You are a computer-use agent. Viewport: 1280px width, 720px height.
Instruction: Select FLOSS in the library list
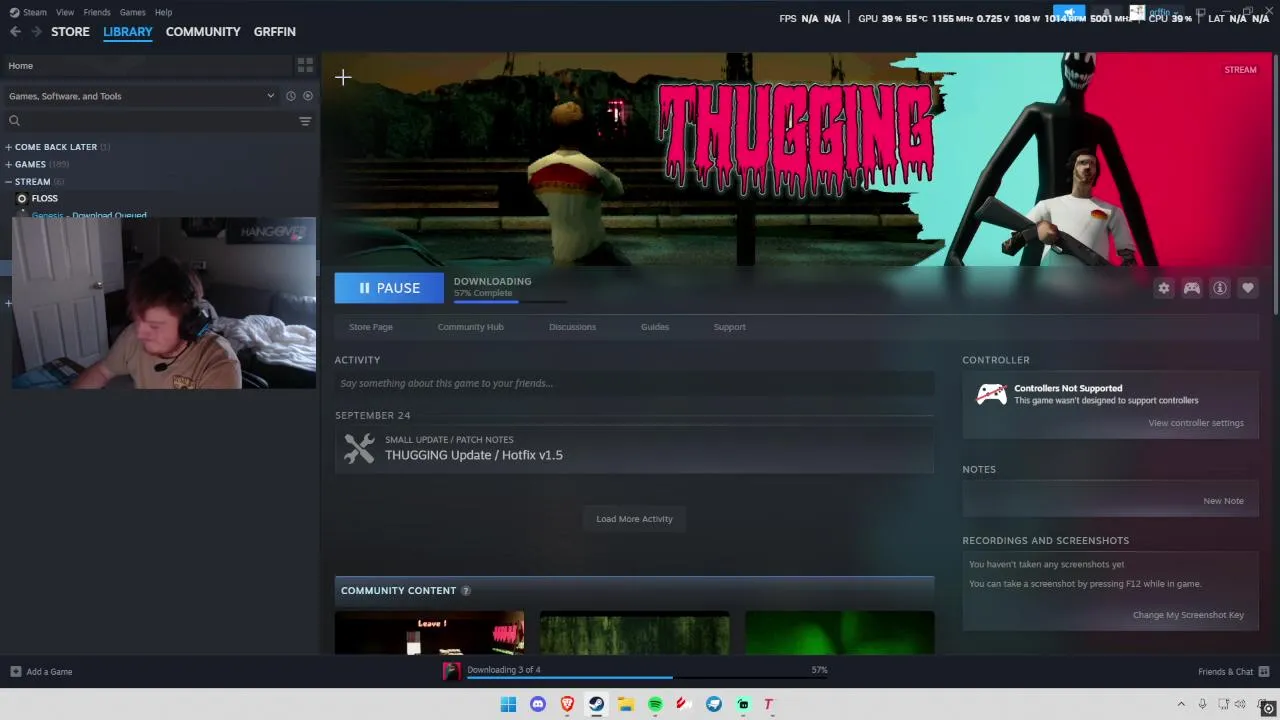[45, 199]
